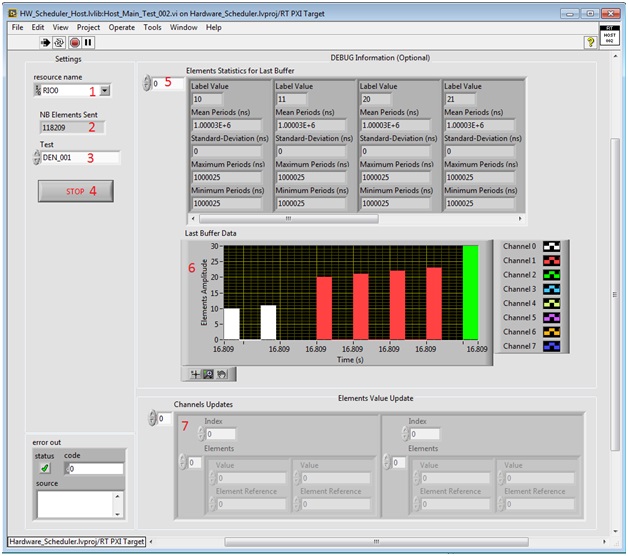This screenshot has width=628, height=556.
Task: Click the RT HOST VI icon thumbnail
Action: [x=610, y=35]
